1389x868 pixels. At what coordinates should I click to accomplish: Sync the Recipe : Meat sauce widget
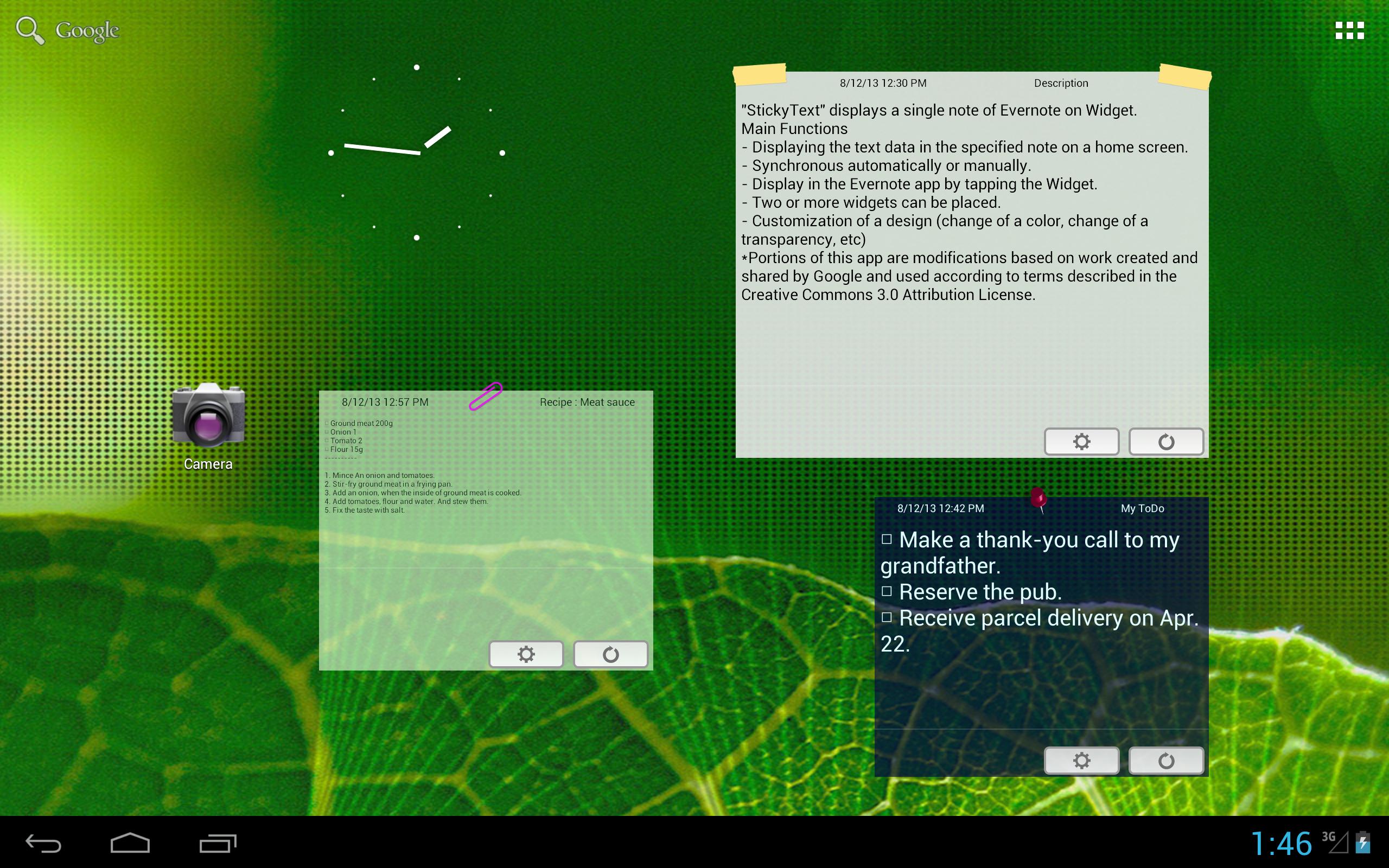coord(610,654)
